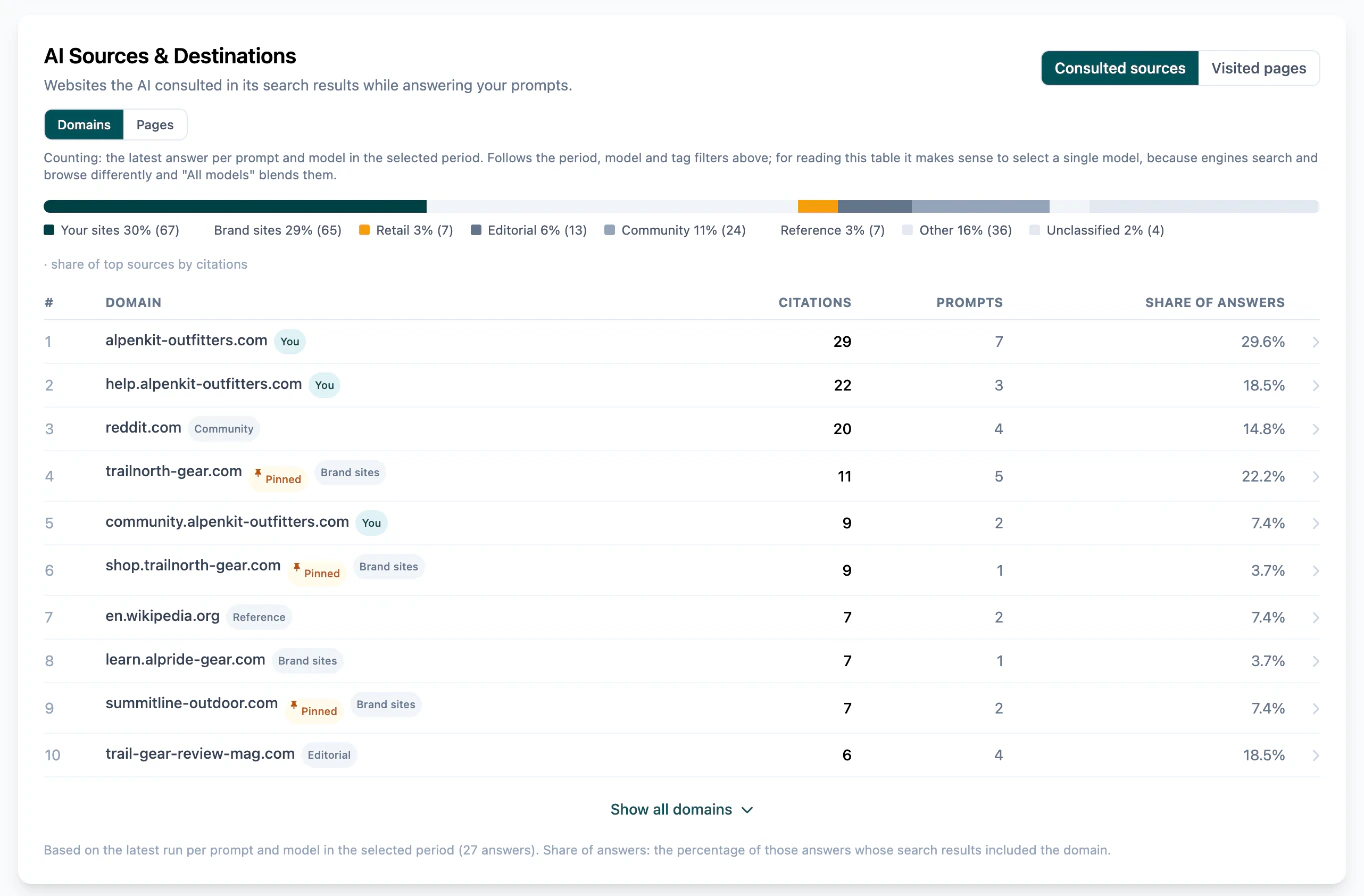
Task: Switch to the Visited pages view
Action: click(x=1259, y=68)
